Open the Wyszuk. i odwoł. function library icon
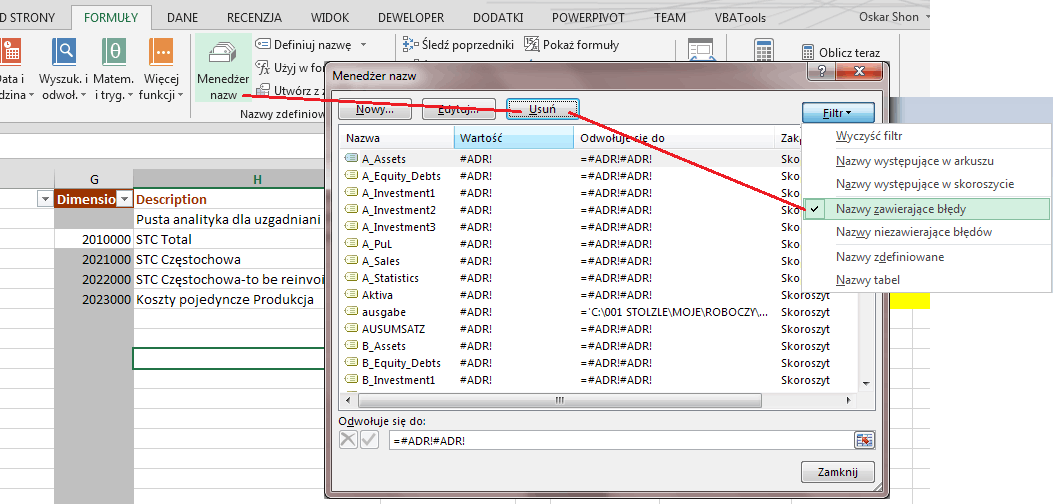1057x504 pixels. click(x=64, y=51)
